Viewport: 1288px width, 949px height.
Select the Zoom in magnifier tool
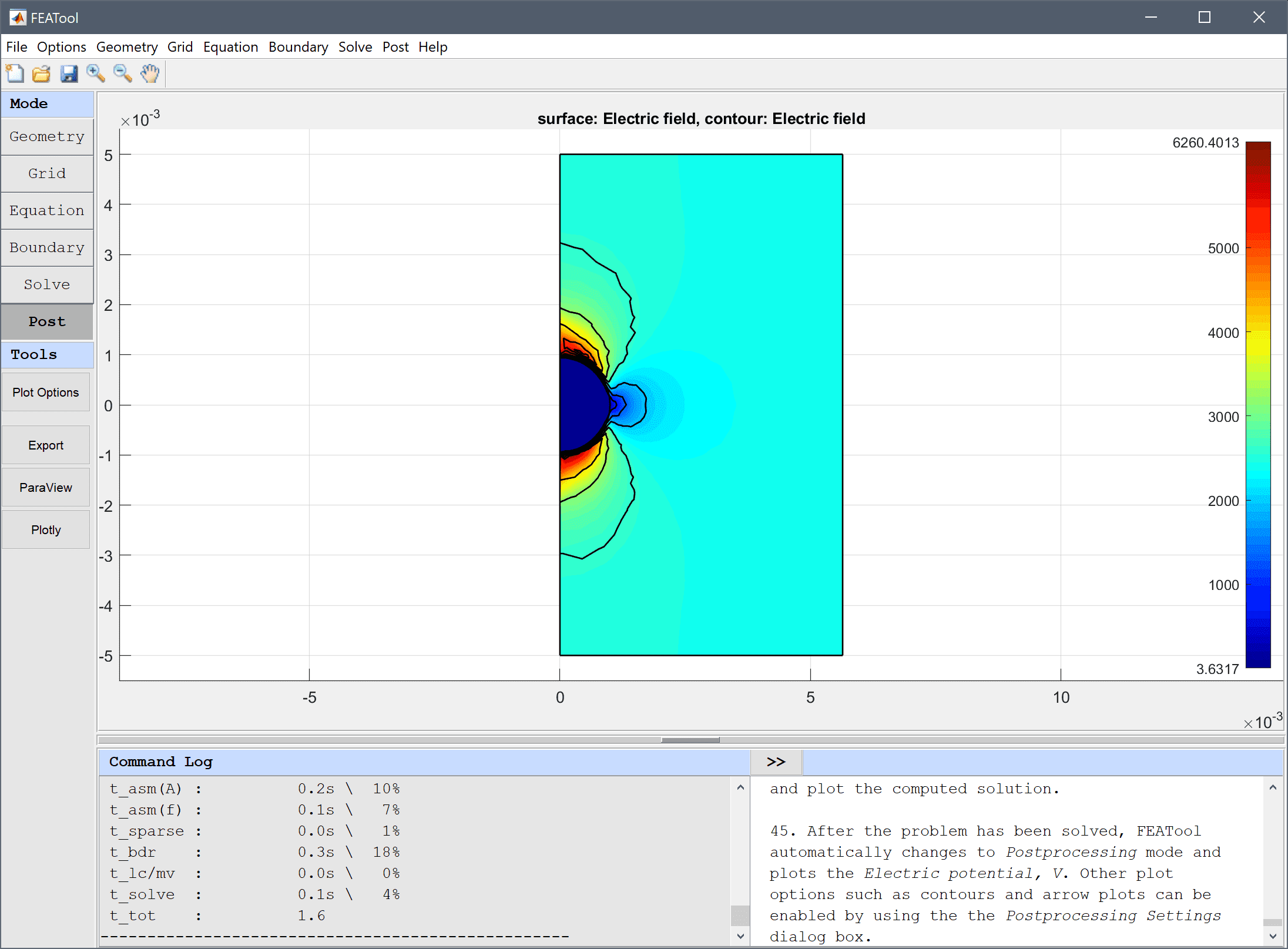click(96, 73)
